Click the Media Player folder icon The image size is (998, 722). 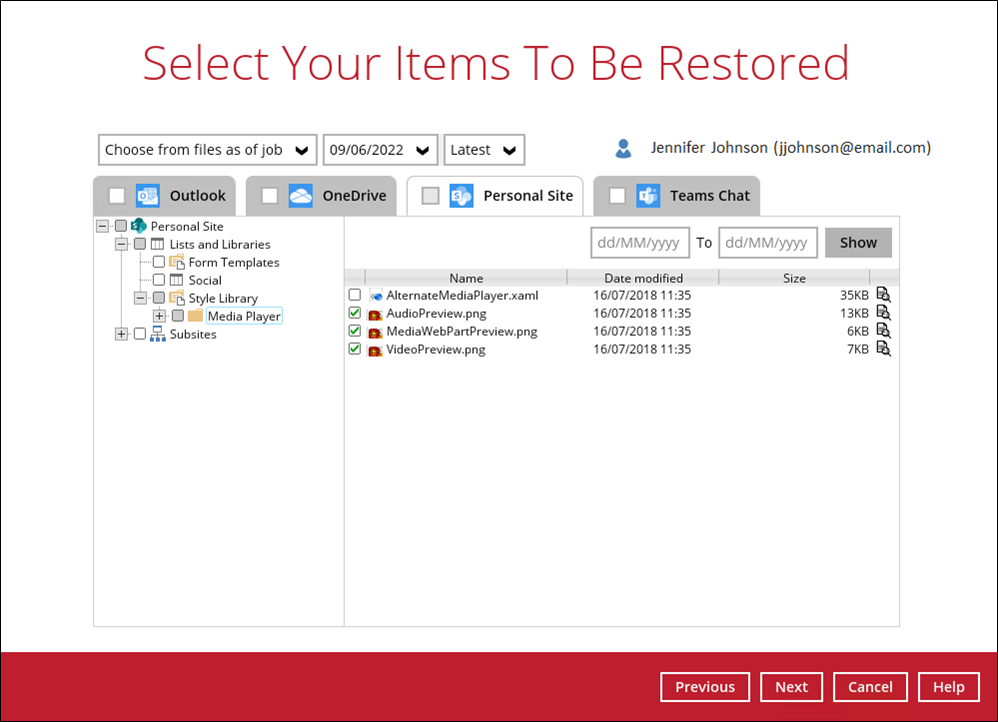click(195, 316)
